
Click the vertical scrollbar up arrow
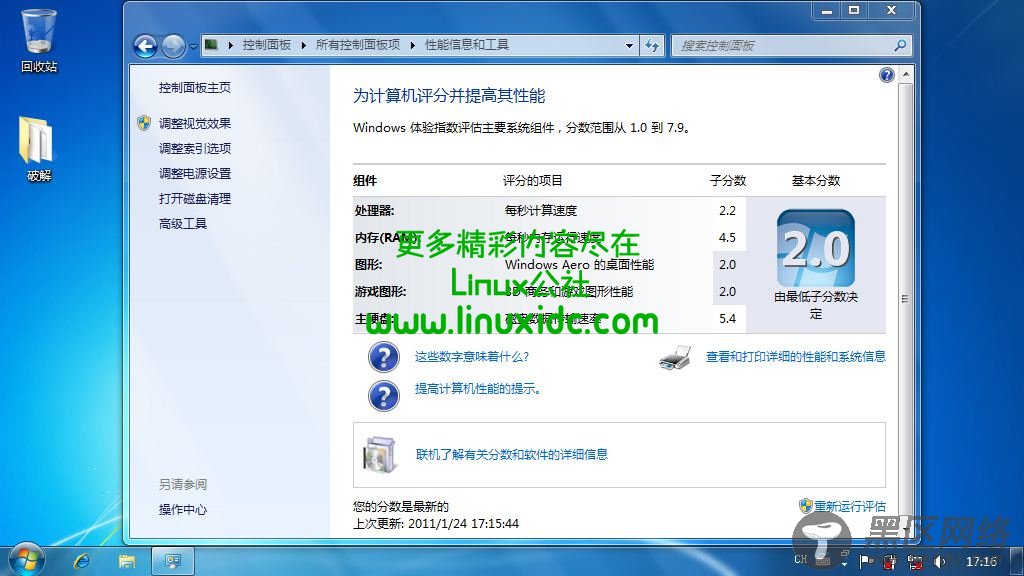pyautogui.click(x=906, y=74)
